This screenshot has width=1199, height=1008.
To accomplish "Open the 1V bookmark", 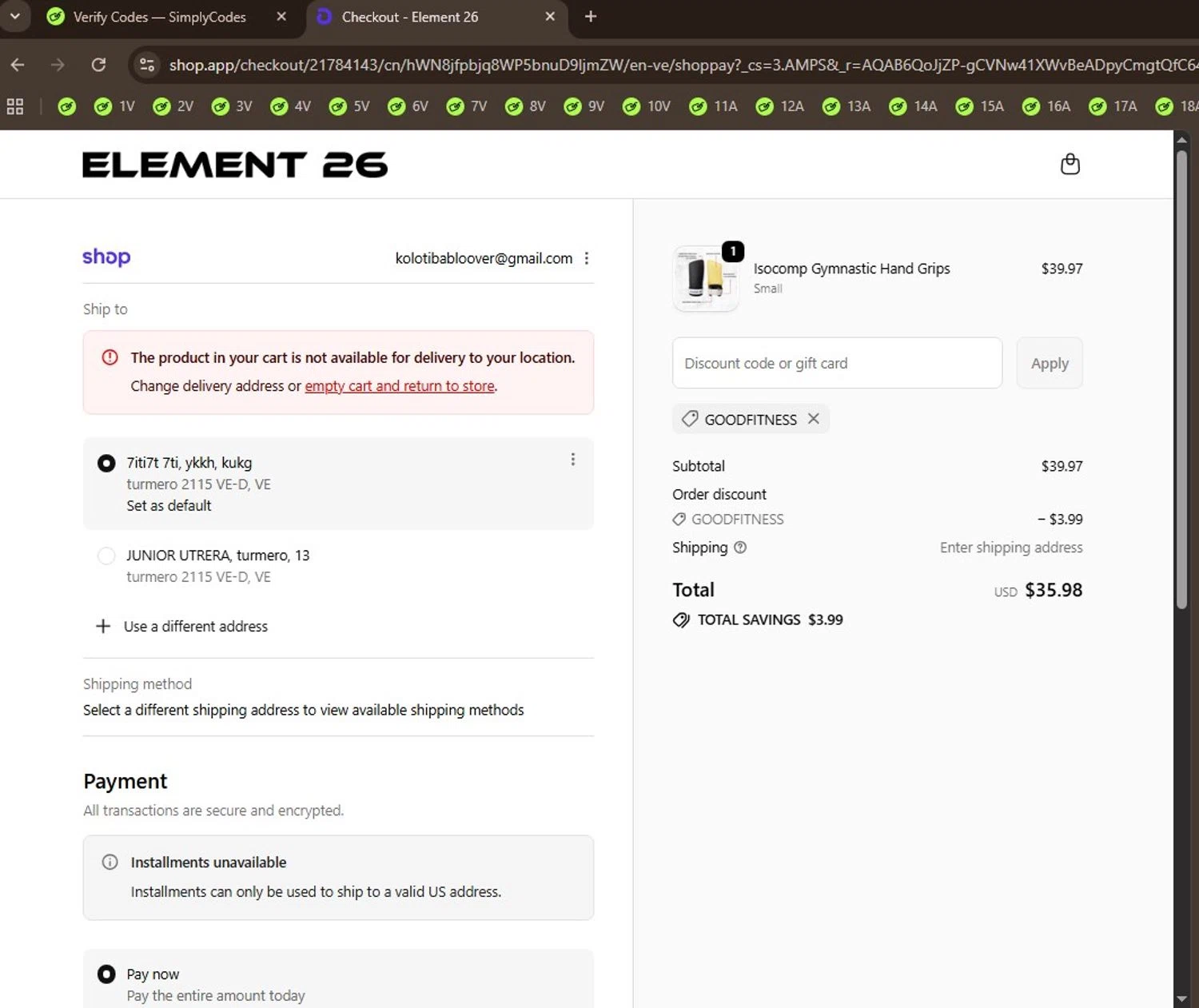I will pyautogui.click(x=114, y=106).
